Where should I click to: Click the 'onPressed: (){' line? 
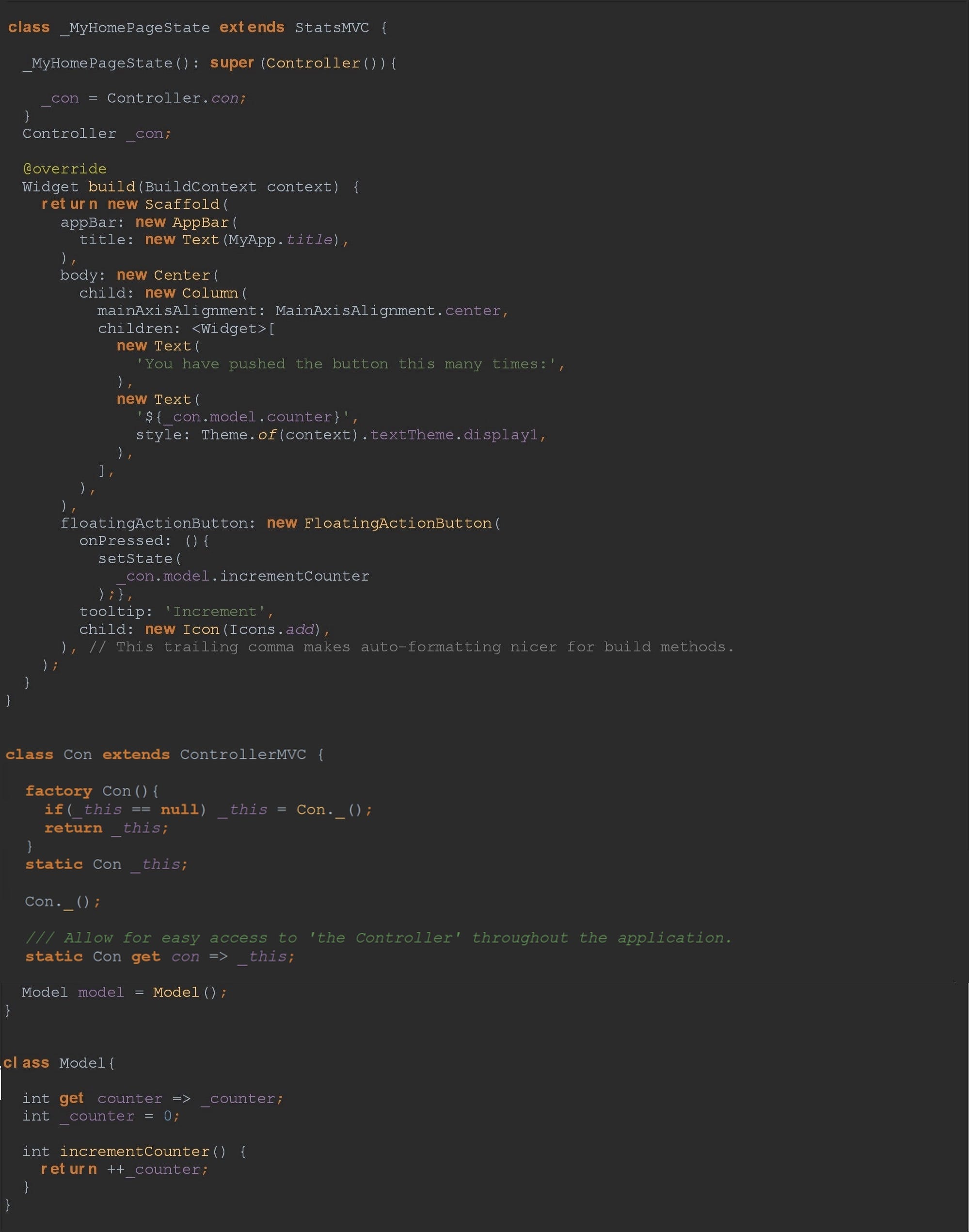[144, 541]
